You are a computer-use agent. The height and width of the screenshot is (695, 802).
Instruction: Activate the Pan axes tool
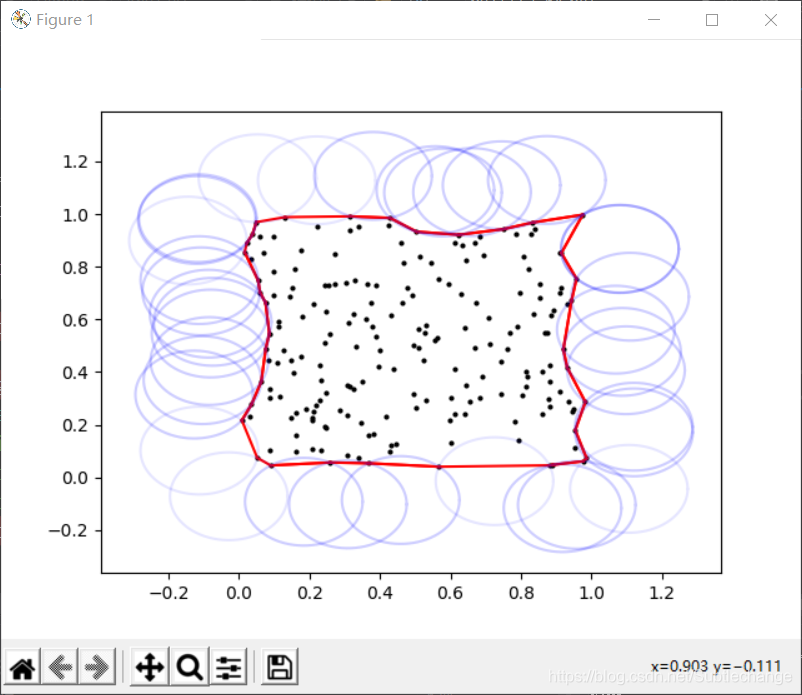click(x=150, y=667)
